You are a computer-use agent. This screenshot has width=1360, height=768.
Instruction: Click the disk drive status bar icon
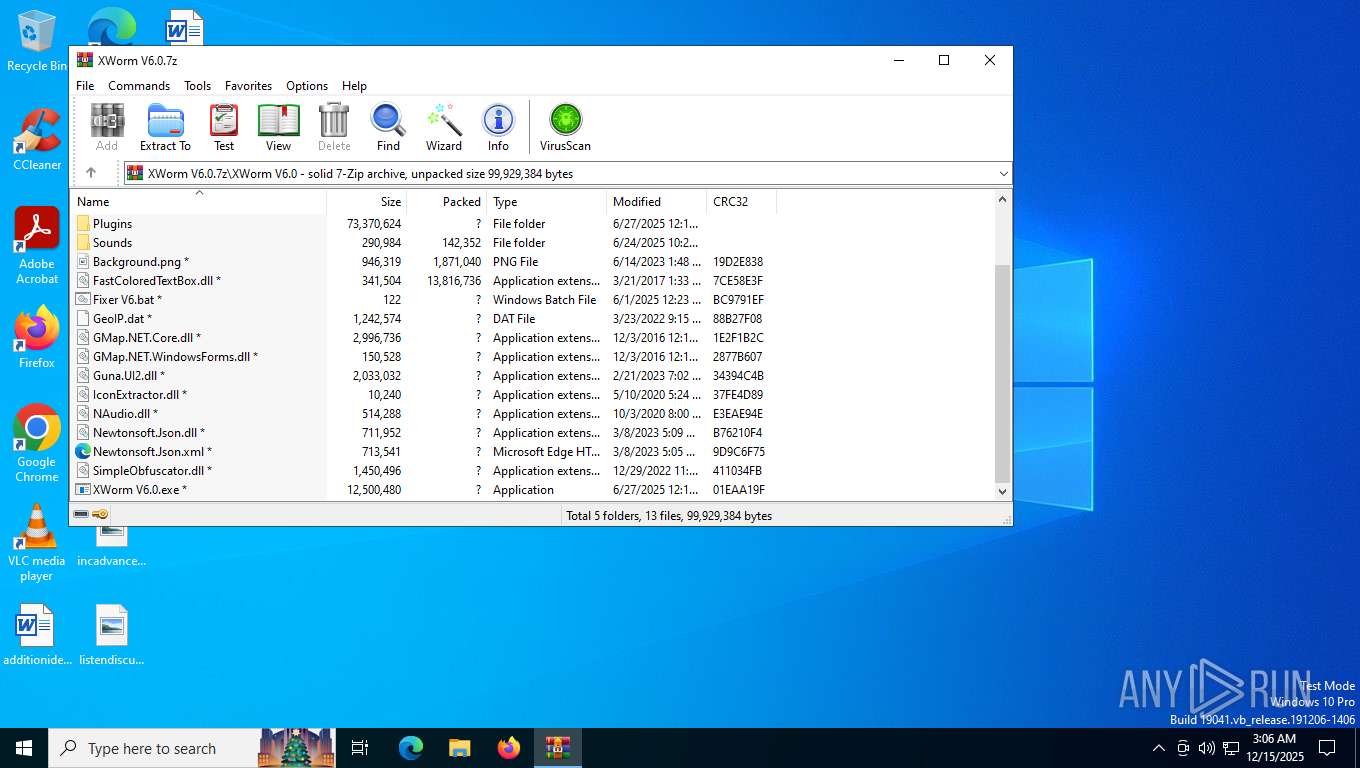click(x=81, y=514)
